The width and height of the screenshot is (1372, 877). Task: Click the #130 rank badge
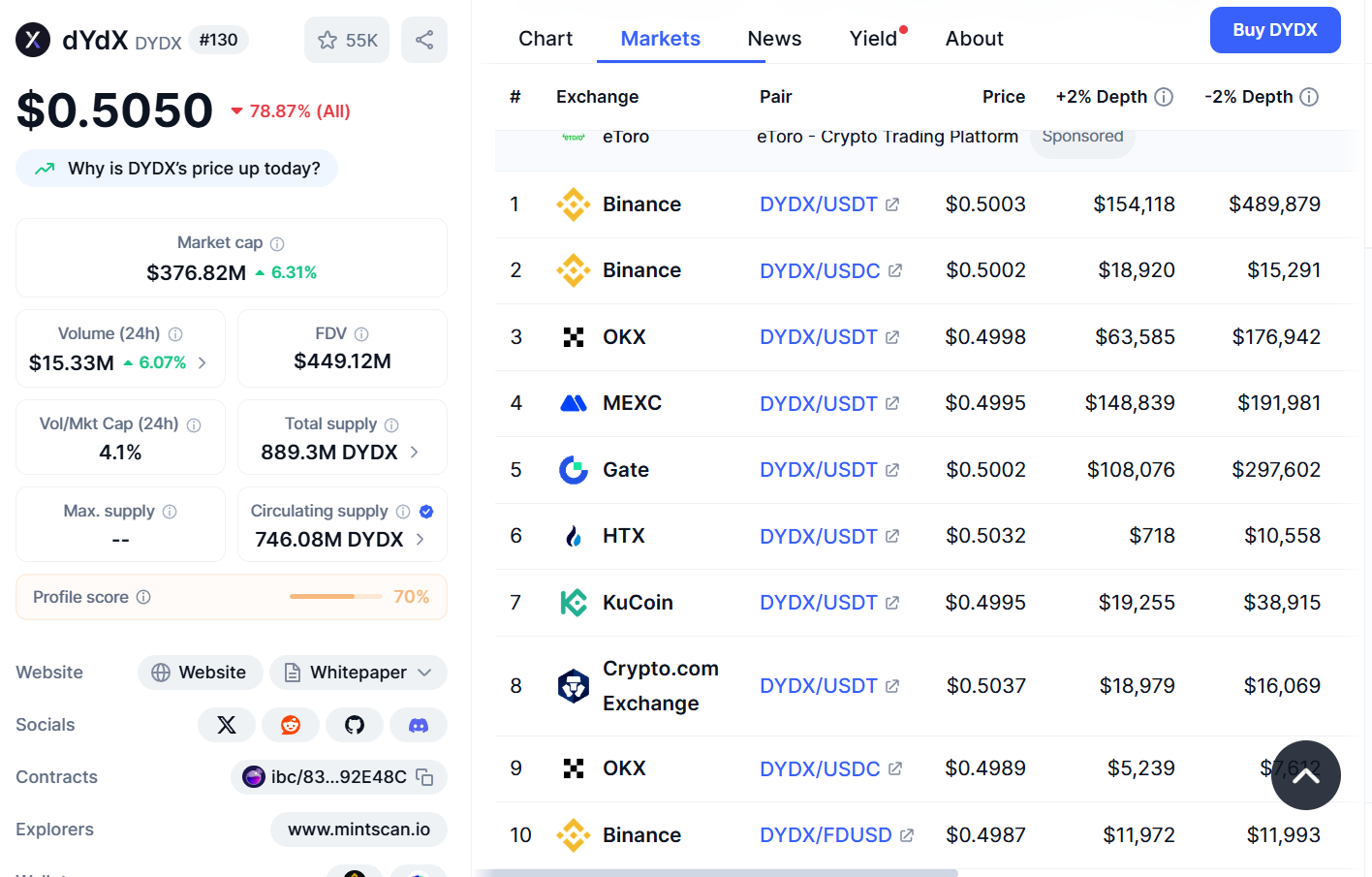coord(219,40)
